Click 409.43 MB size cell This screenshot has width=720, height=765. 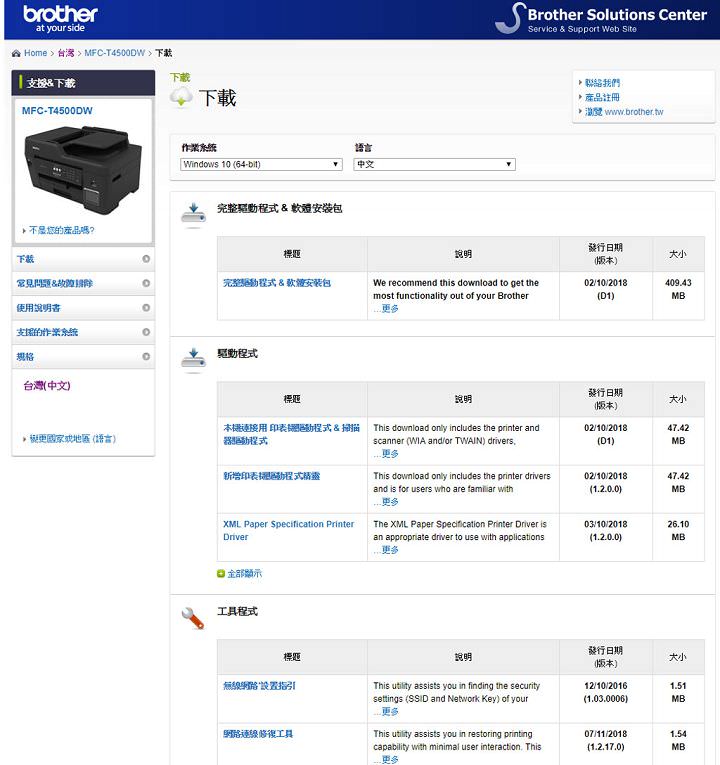click(678, 296)
